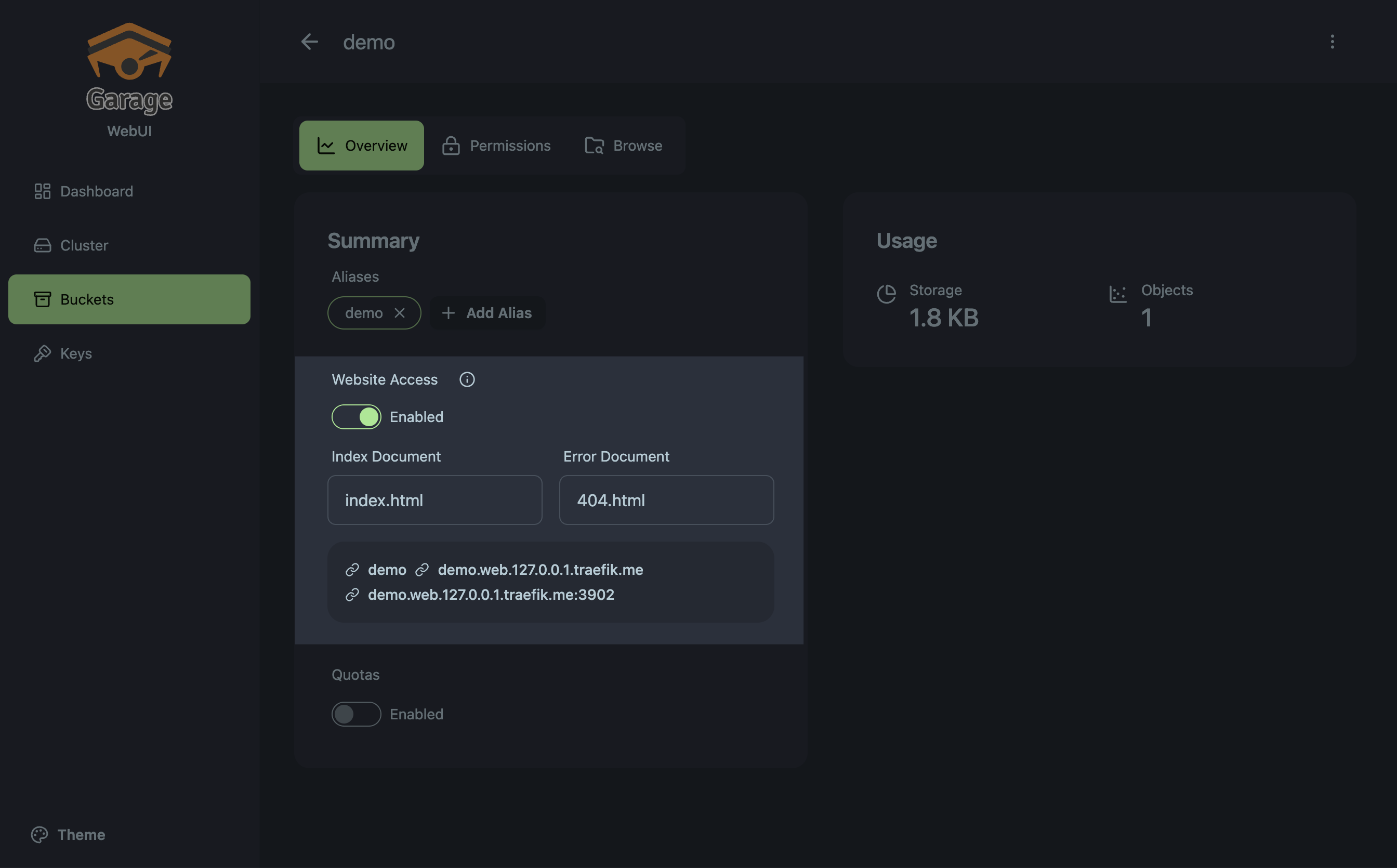Click the Website Access info icon
Screen dimensions: 1397x868
(467, 379)
